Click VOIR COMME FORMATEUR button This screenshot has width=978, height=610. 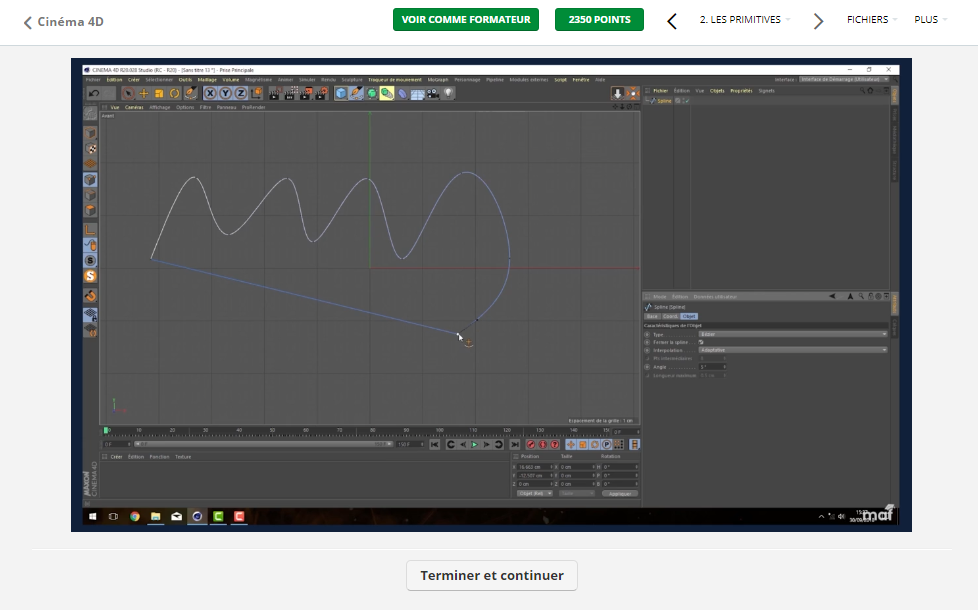click(466, 19)
